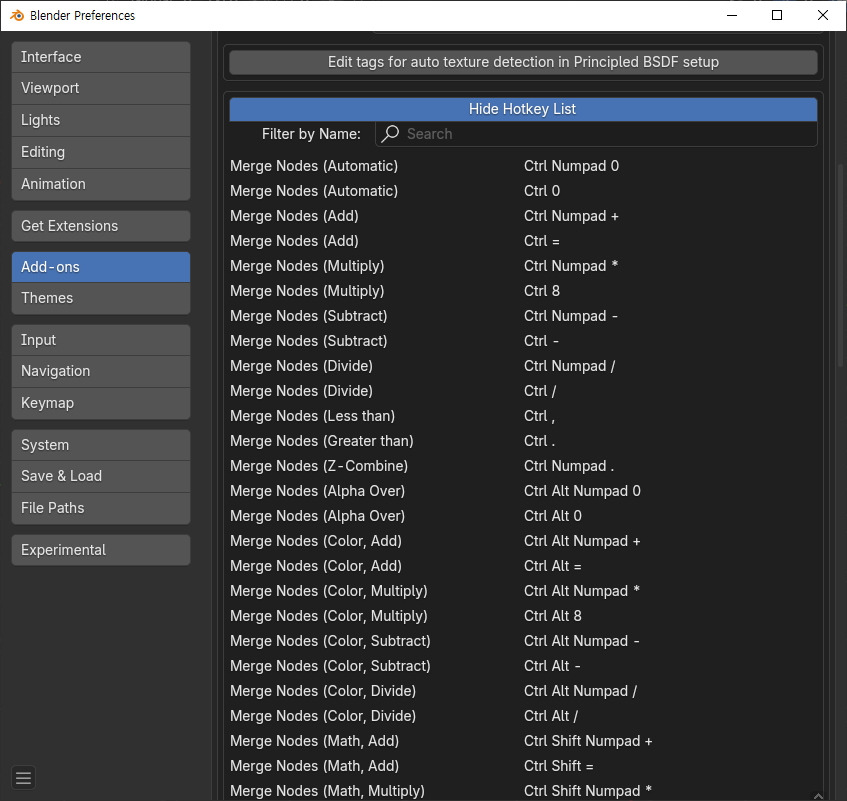Click the Filter by Name label
The image size is (847, 801).
point(311,134)
